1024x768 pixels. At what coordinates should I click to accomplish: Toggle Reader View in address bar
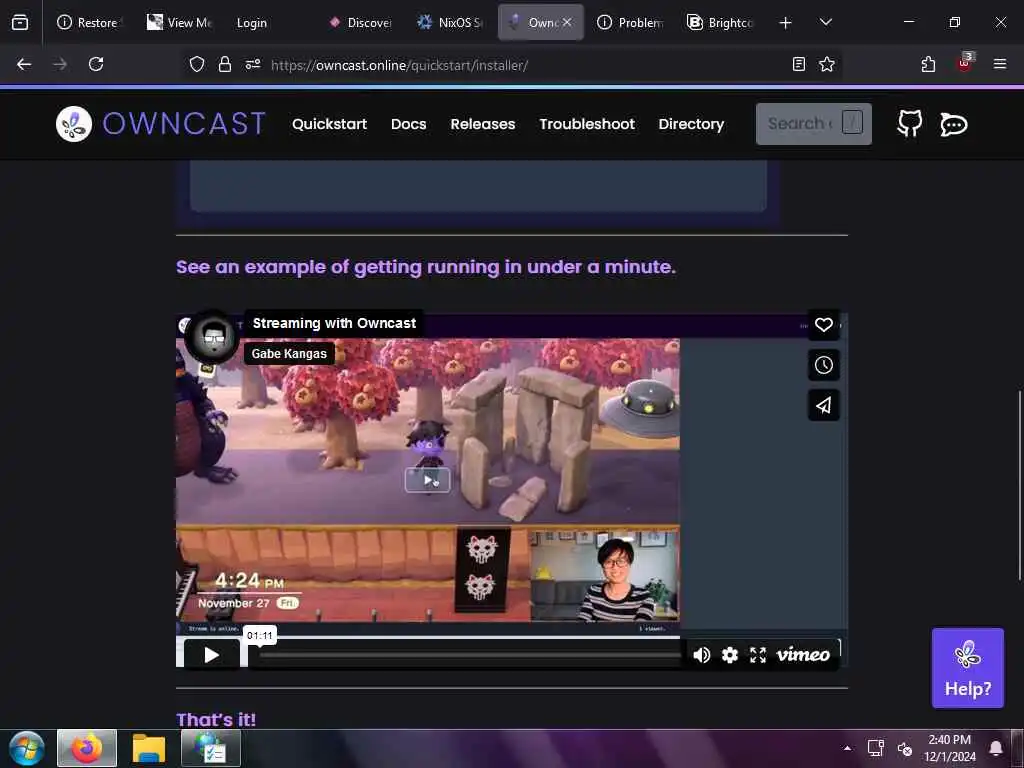tap(799, 64)
